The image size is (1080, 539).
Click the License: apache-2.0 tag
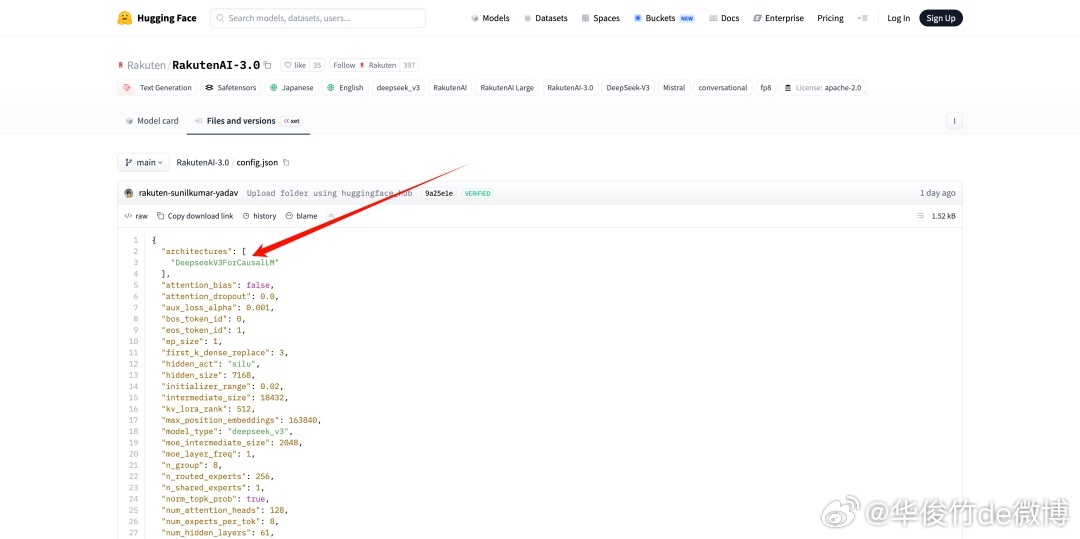[822, 87]
